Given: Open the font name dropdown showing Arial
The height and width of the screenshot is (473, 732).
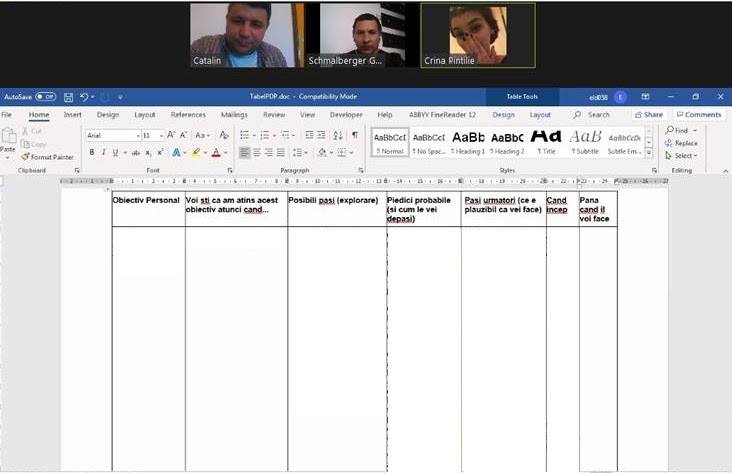Looking at the screenshot, I should 112,135.
